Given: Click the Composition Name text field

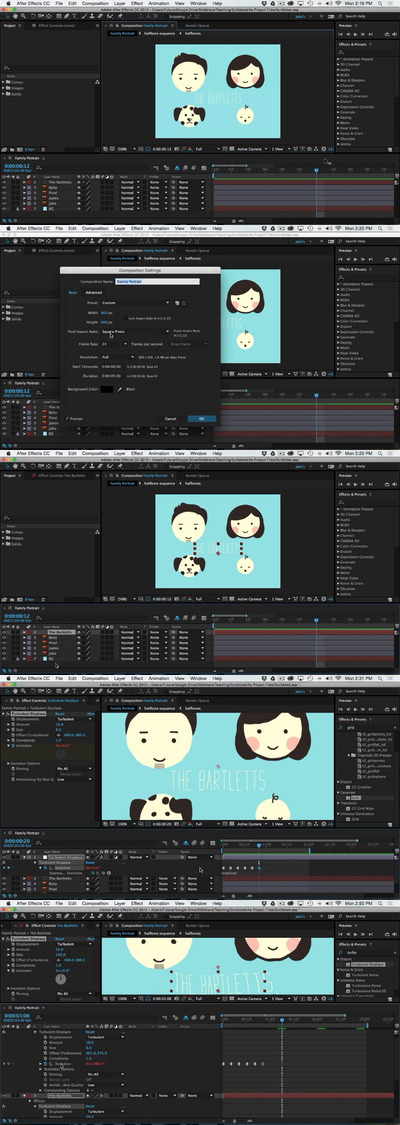Looking at the screenshot, I should coord(157,282).
